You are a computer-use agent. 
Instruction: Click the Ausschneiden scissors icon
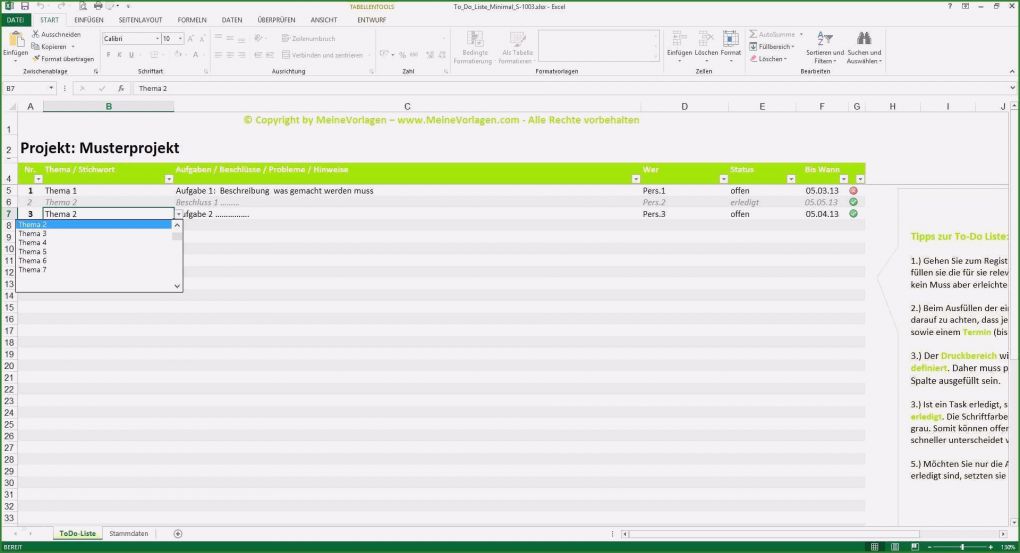[x=36, y=34]
